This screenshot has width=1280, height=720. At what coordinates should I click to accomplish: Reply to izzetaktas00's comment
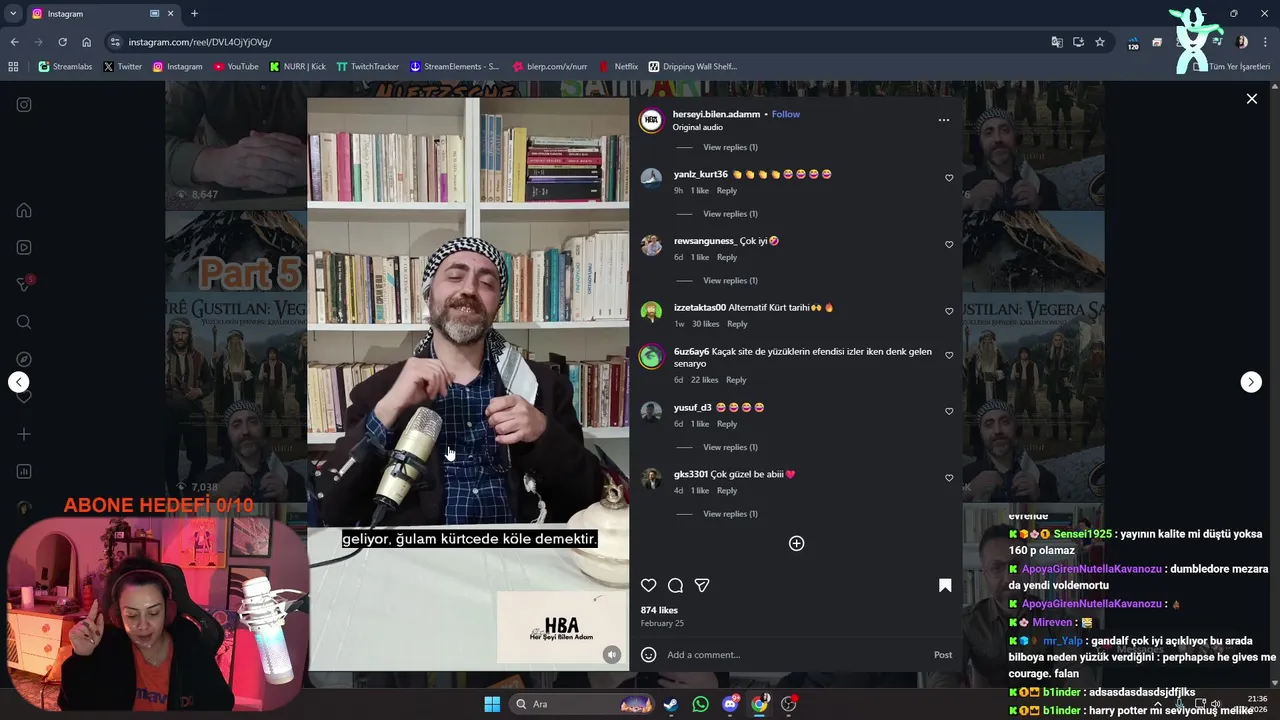coord(737,324)
